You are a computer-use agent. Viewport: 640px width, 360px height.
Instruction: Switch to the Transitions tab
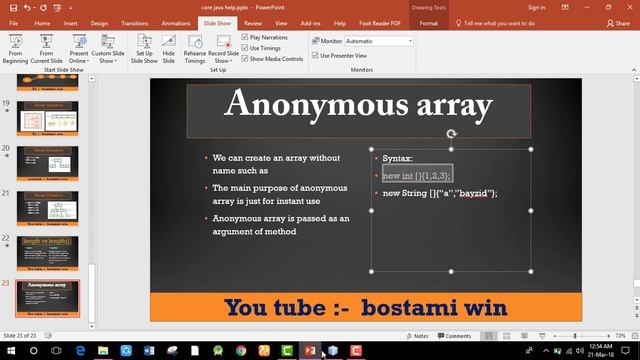pos(135,23)
